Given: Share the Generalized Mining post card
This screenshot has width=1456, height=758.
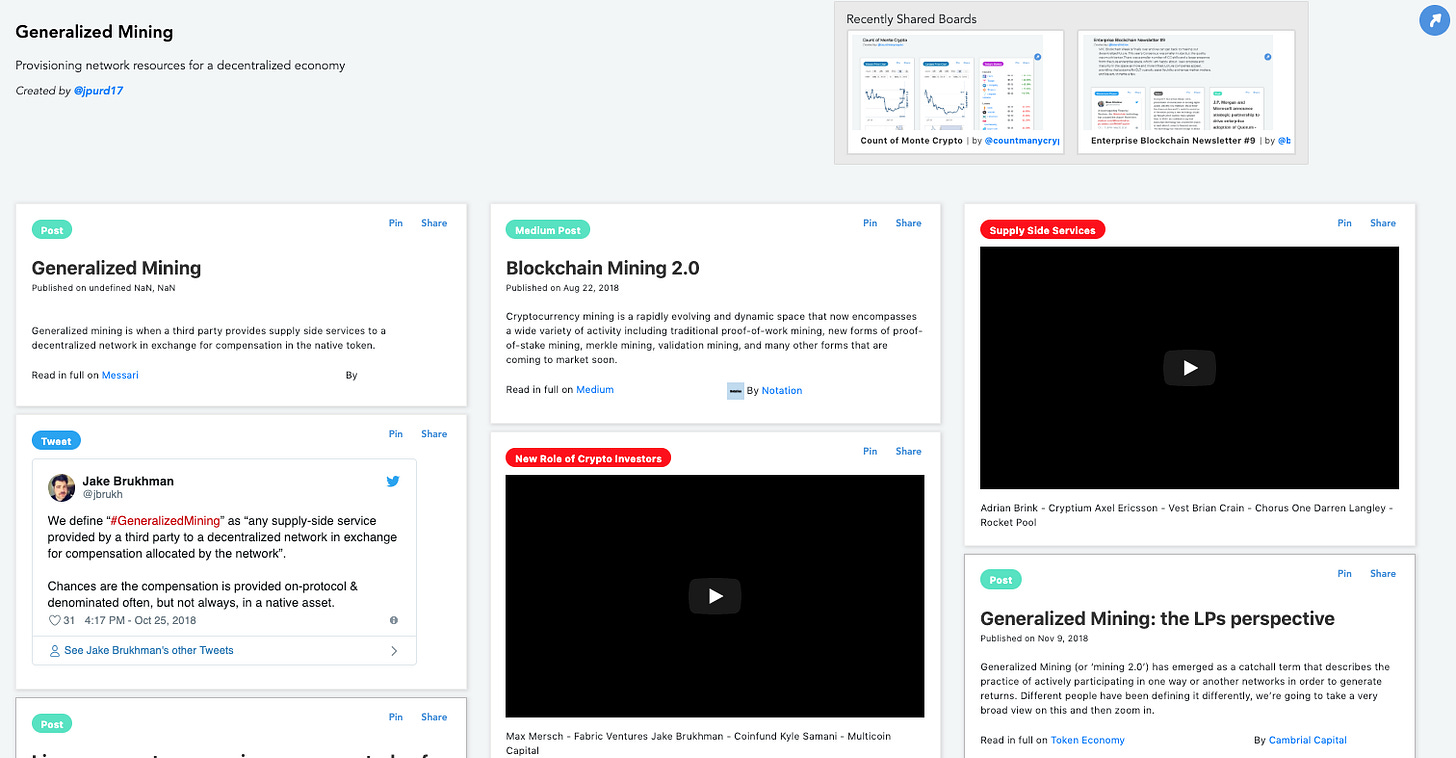Looking at the screenshot, I should pyautogui.click(x=434, y=223).
